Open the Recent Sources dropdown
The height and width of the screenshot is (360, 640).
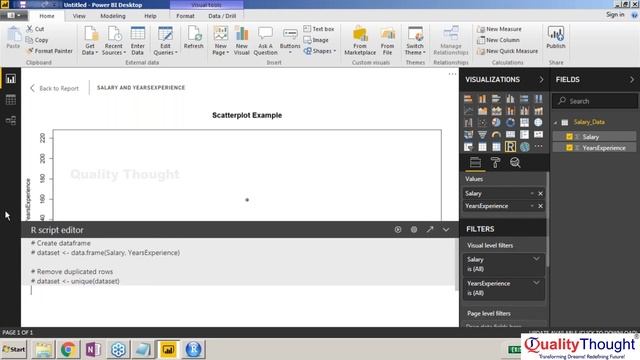[114, 50]
